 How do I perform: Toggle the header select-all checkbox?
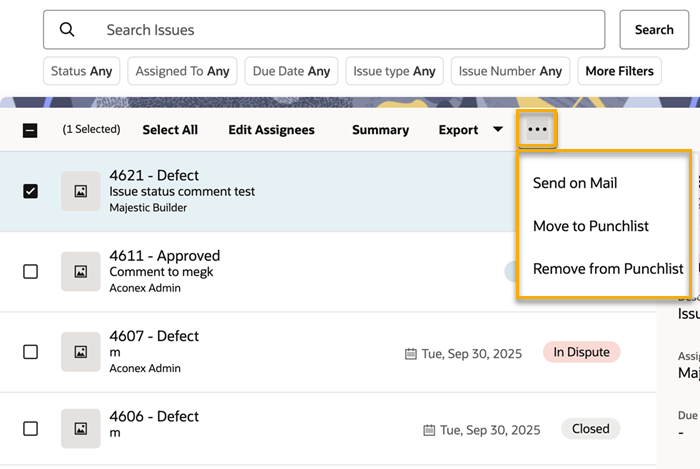[30, 130]
